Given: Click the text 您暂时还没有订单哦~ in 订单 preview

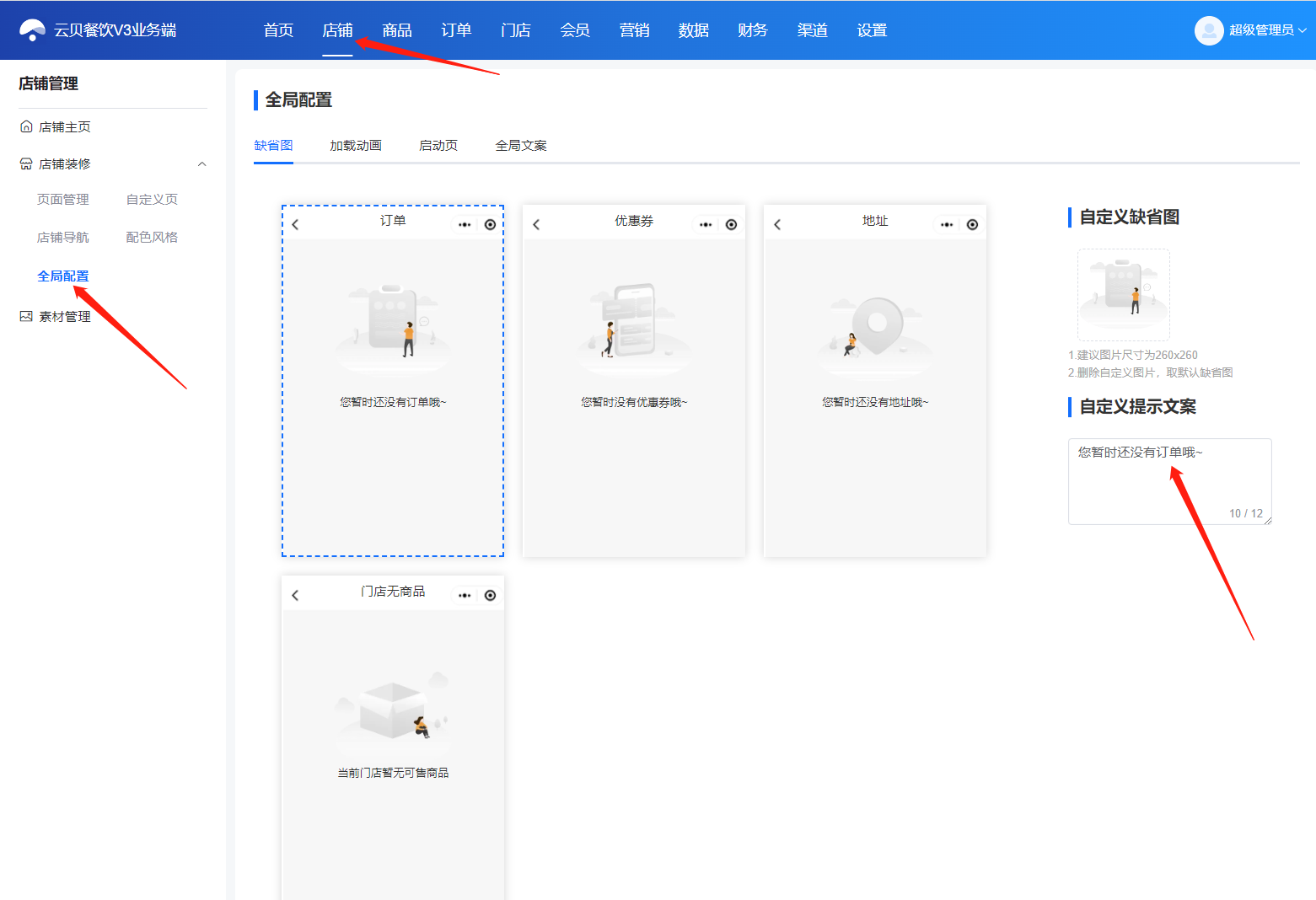Looking at the screenshot, I should (393, 402).
